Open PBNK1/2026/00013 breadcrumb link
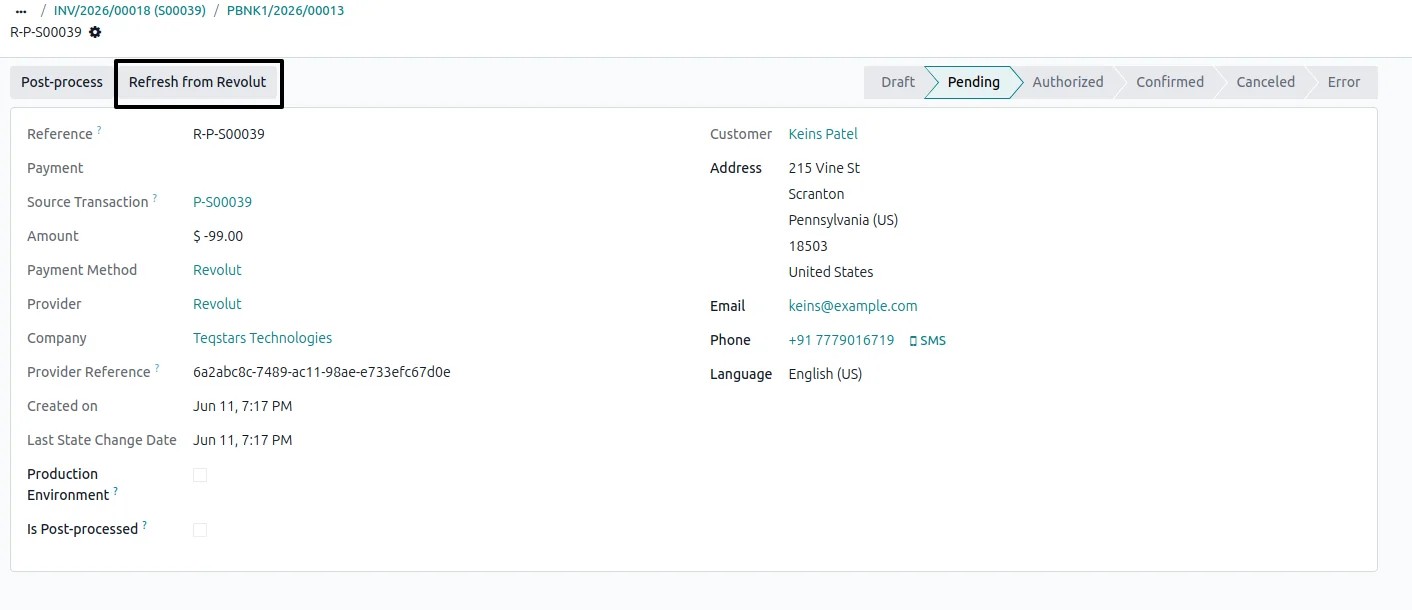The height and width of the screenshot is (610, 1412). tap(286, 10)
